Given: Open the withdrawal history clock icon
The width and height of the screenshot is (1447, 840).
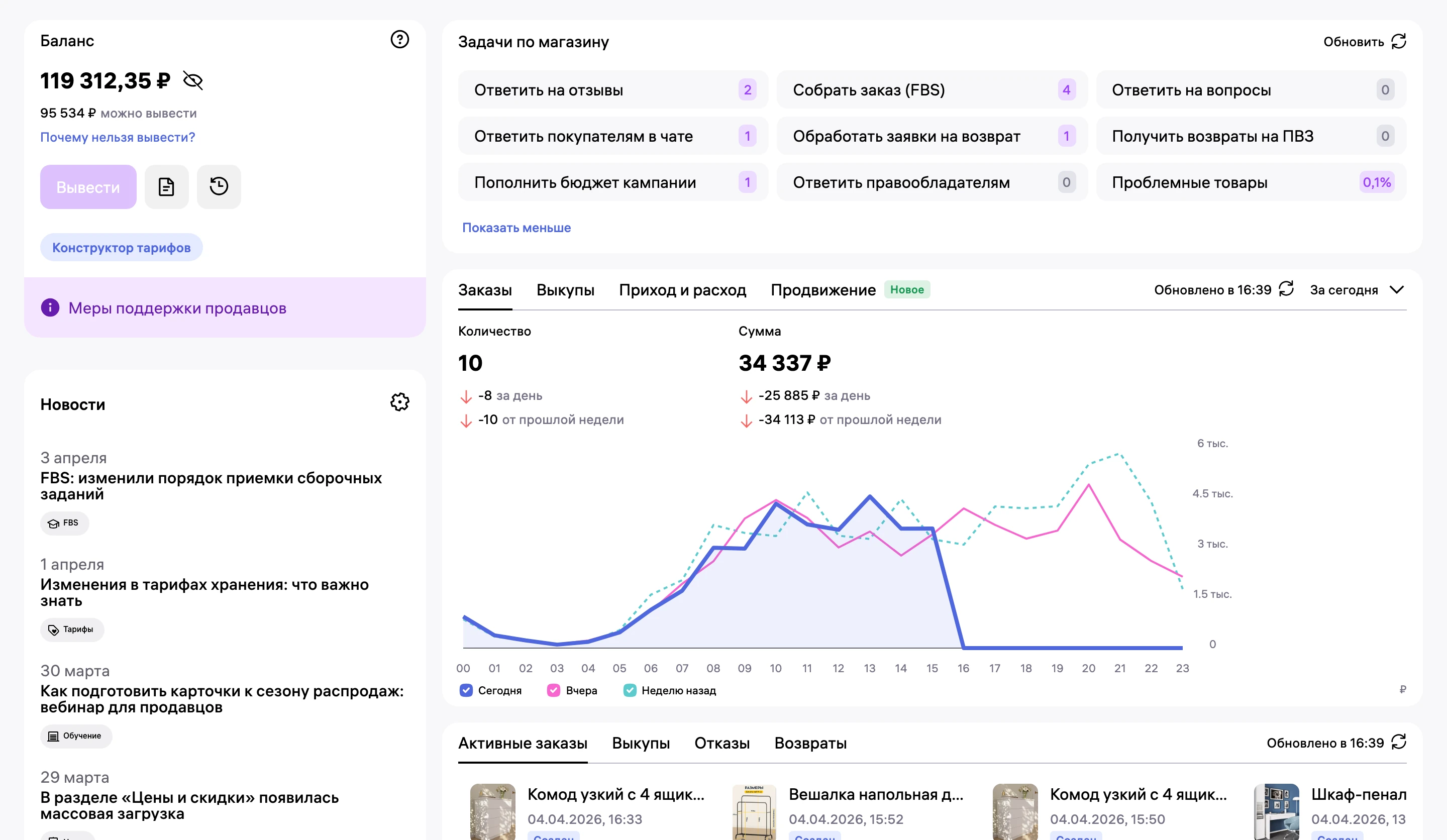Looking at the screenshot, I should (219, 186).
